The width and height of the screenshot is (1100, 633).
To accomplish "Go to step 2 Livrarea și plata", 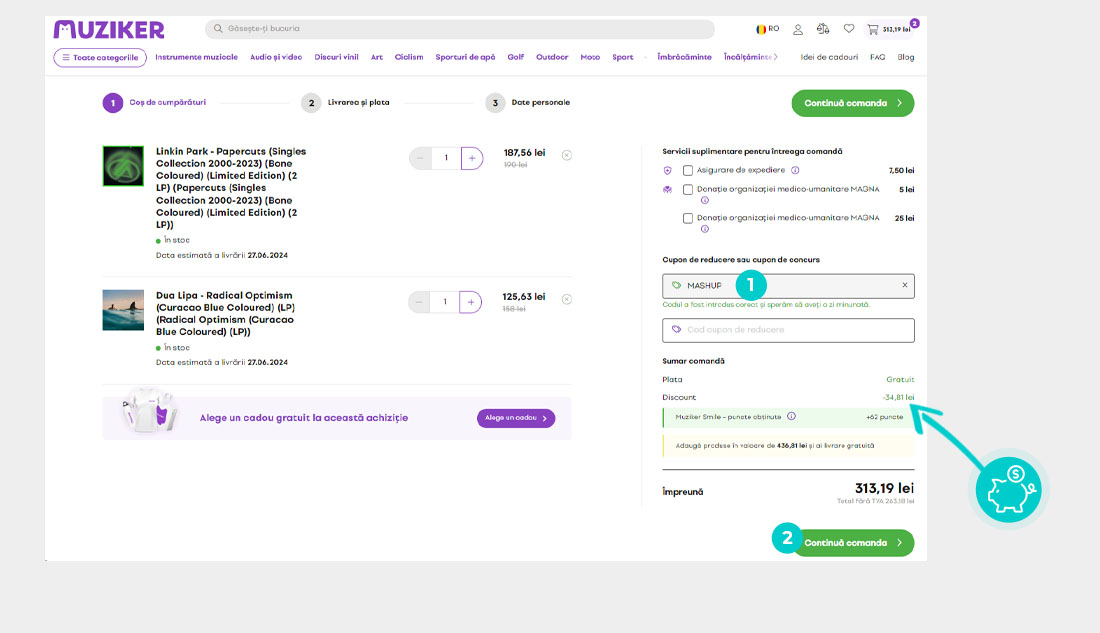I will pyautogui.click(x=345, y=102).
